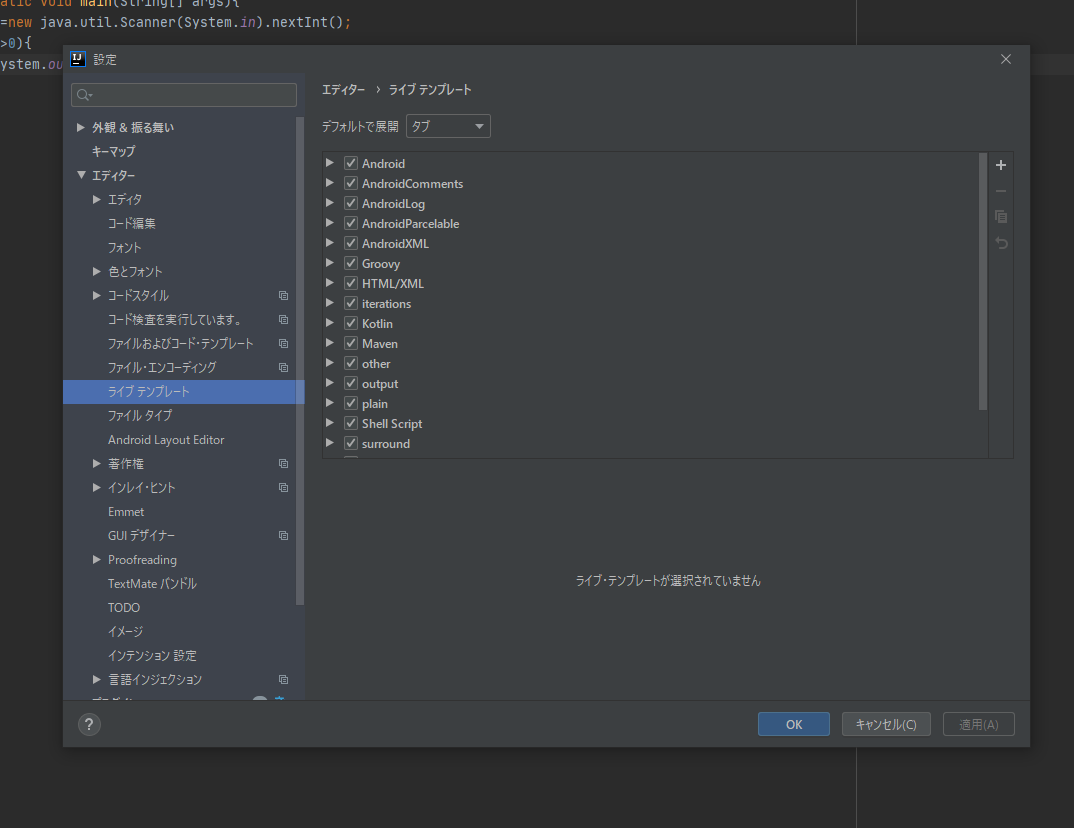Select the イメージ tree item
This screenshot has height=828, width=1074.
click(125, 631)
